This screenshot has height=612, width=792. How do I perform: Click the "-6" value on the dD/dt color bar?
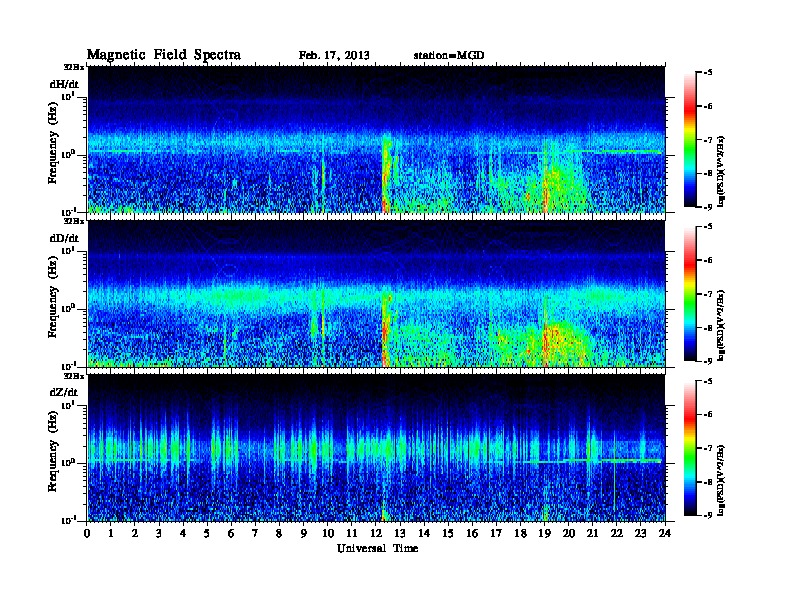click(x=707, y=260)
